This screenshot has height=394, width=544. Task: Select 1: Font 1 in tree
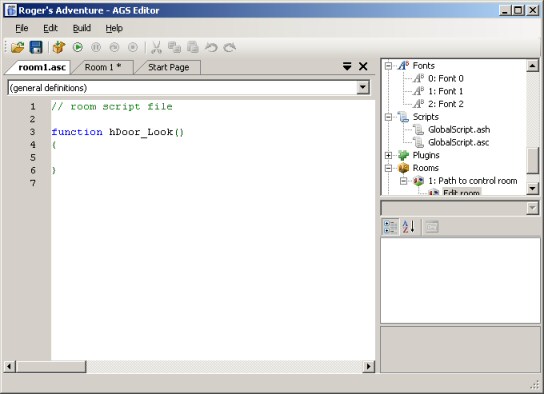tap(445, 91)
